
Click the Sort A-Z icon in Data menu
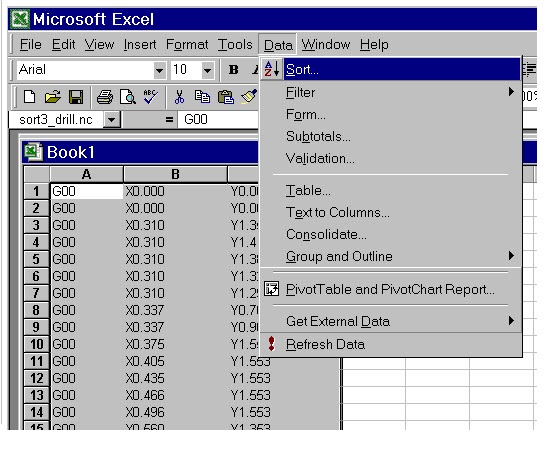tap(272, 69)
